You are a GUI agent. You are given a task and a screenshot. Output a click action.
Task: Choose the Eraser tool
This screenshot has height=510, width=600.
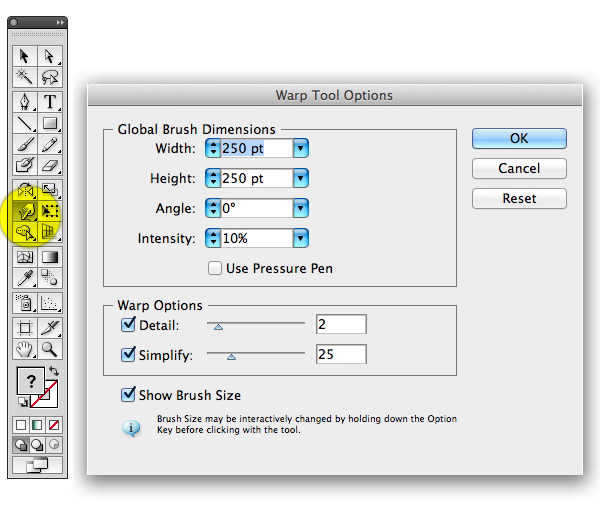(50, 167)
